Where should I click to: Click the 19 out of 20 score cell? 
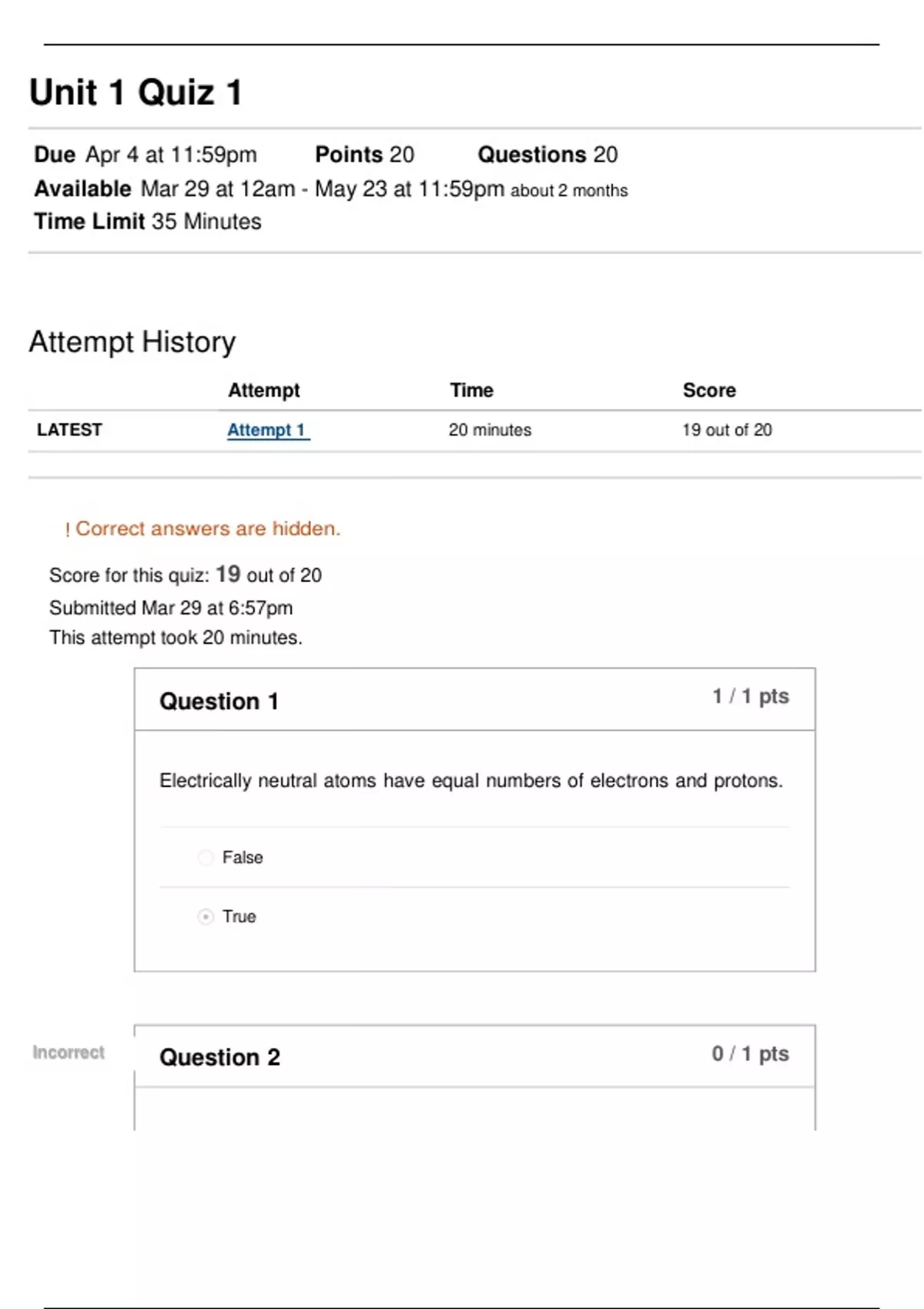click(726, 430)
